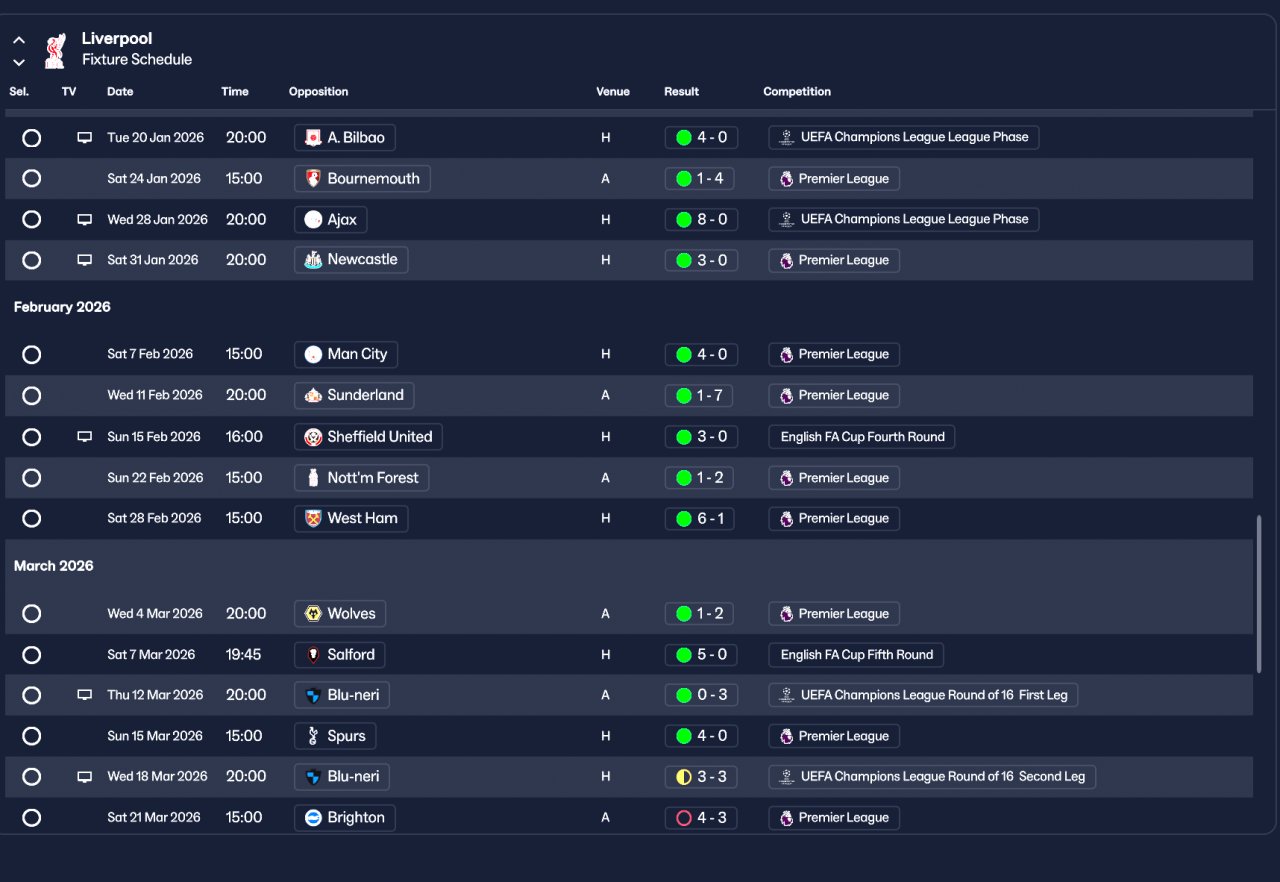Select the Spurs fixture radio button
This screenshot has width=1280, height=882.
32,736
